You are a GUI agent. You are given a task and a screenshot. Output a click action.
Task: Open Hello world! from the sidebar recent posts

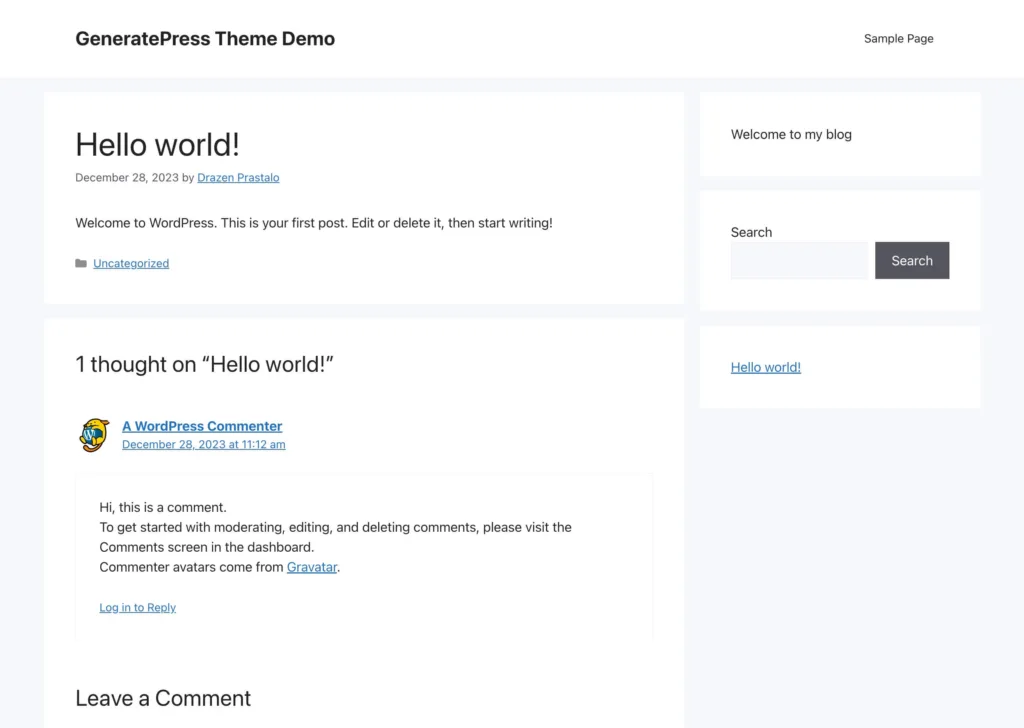pyautogui.click(x=765, y=367)
